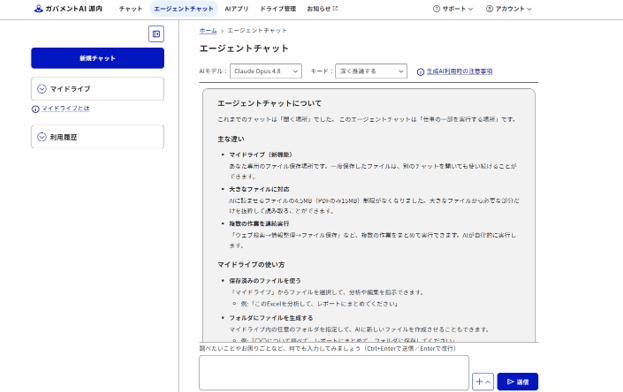The image size is (623, 392).
Task: Click the 主な違い heading
Action: (230, 139)
